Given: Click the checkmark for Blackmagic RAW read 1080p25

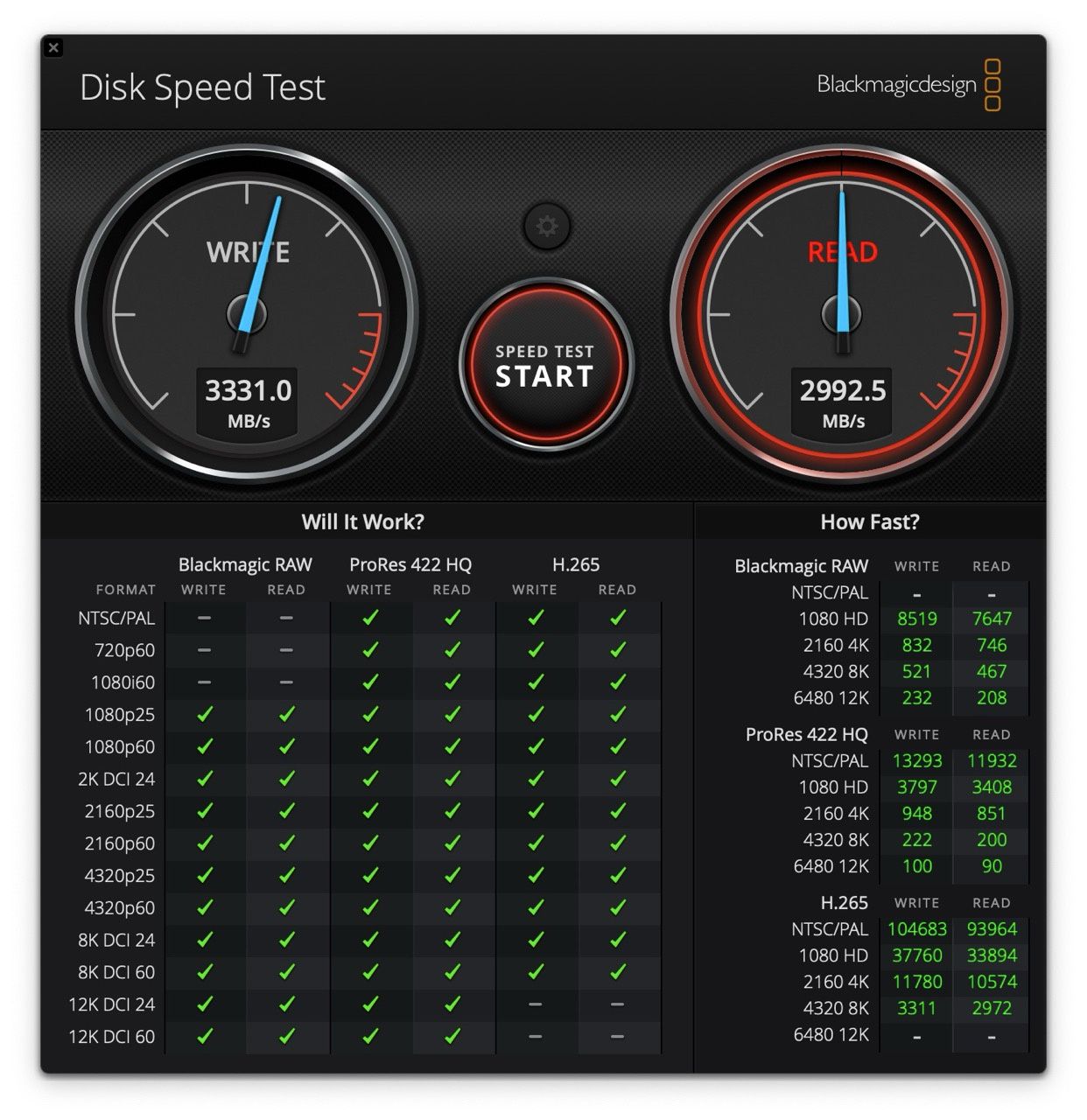Looking at the screenshot, I should tap(286, 715).
